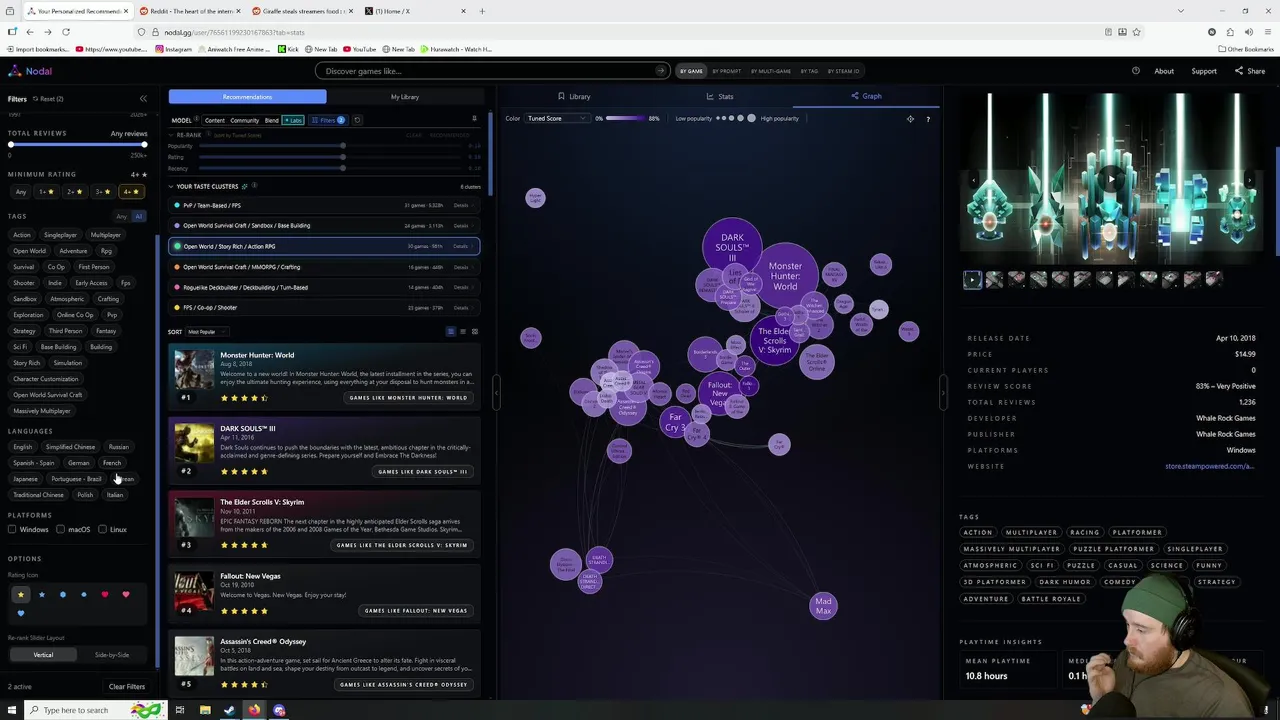Switch to the Stats tab
The width and height of the screenshot is (1280, 720).
pos(720,97)
